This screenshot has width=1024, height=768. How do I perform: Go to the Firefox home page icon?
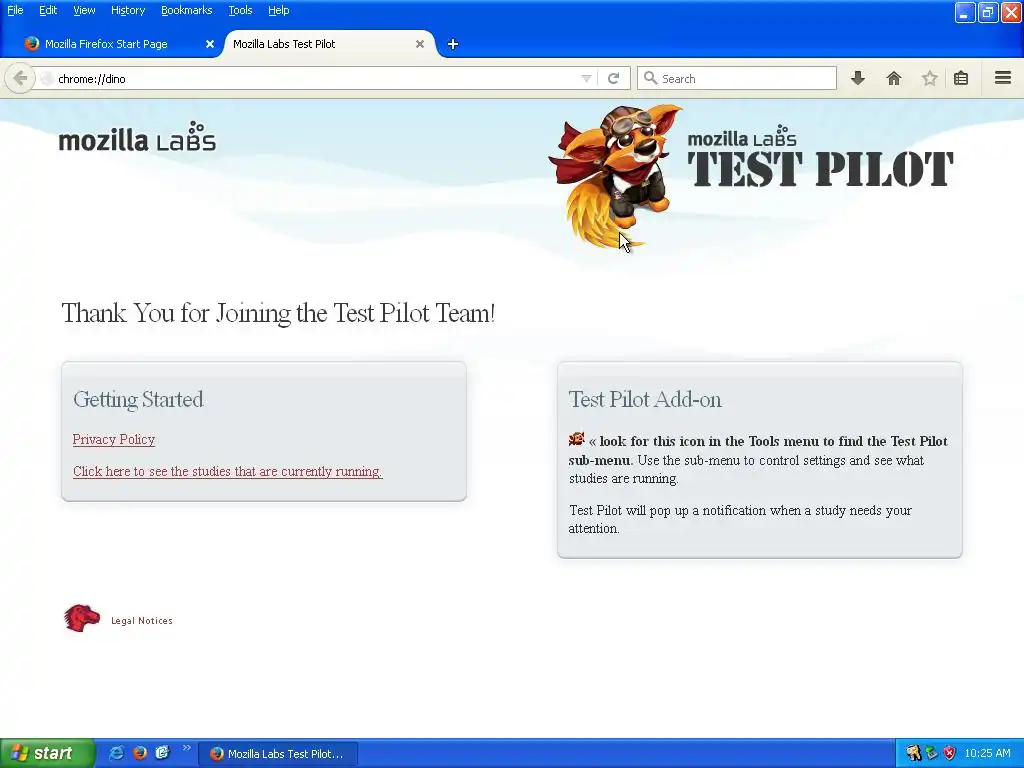[893, 78]
